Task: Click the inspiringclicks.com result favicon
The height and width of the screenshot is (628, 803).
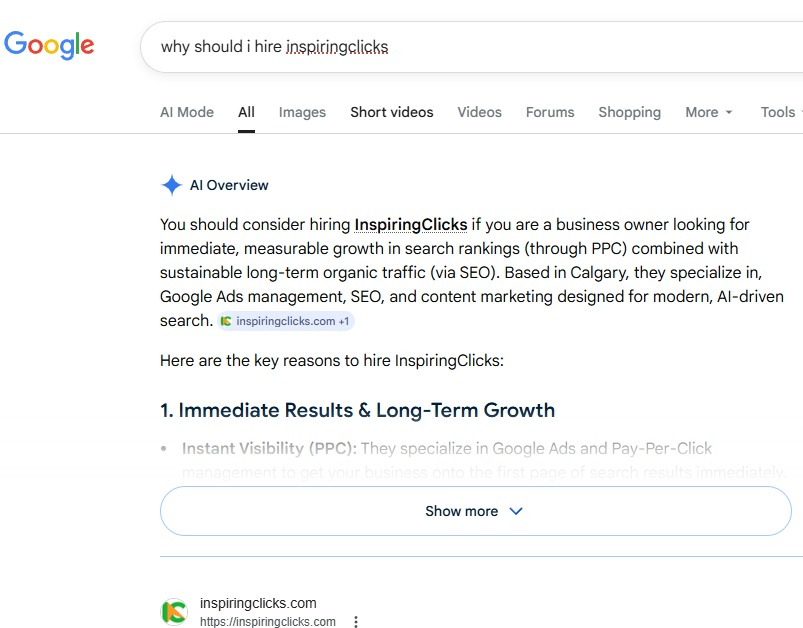Action: click(174, 612)
